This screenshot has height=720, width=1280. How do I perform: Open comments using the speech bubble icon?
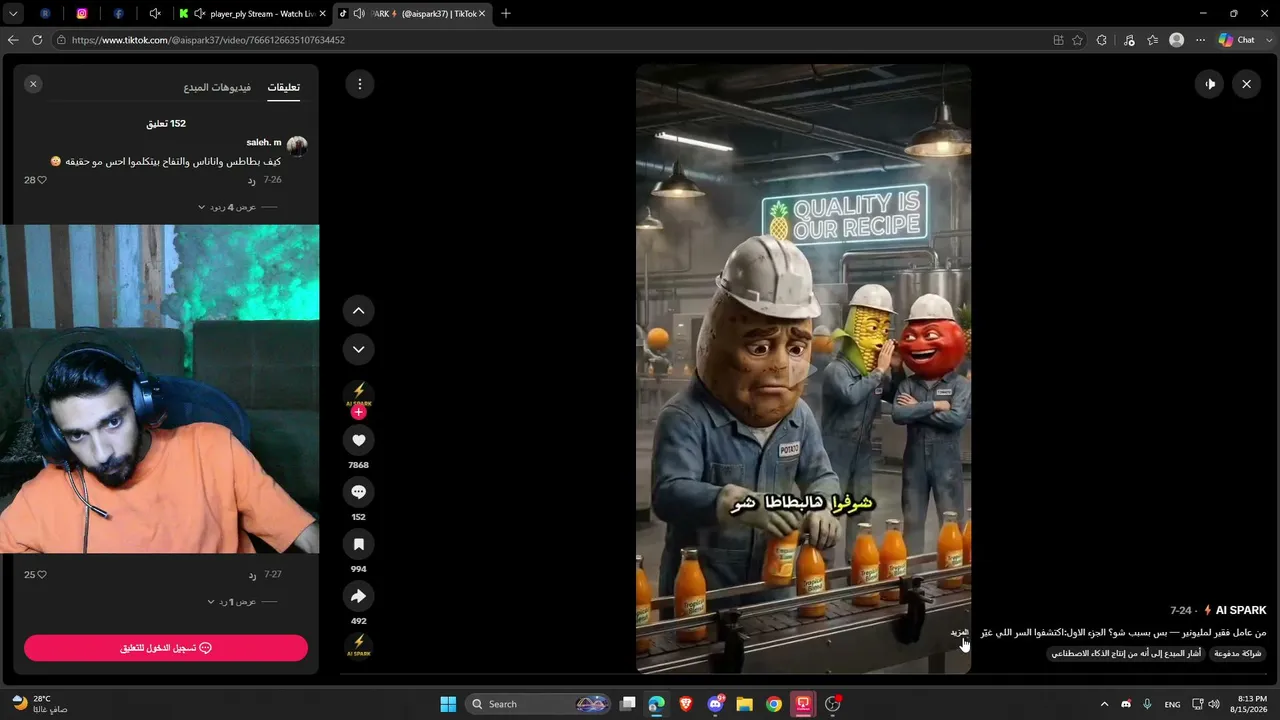[x=359, y=492]
